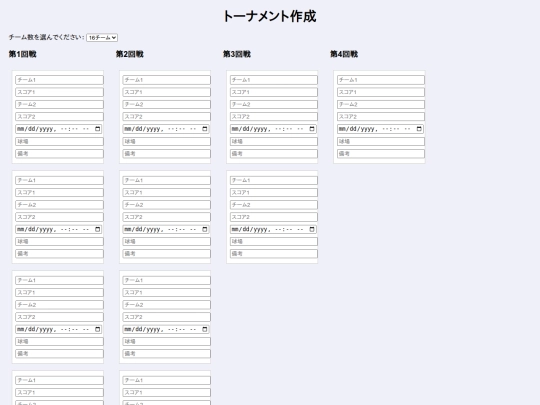Focus チーム2 field in 第1回戦 second match

tap(59, 205)
